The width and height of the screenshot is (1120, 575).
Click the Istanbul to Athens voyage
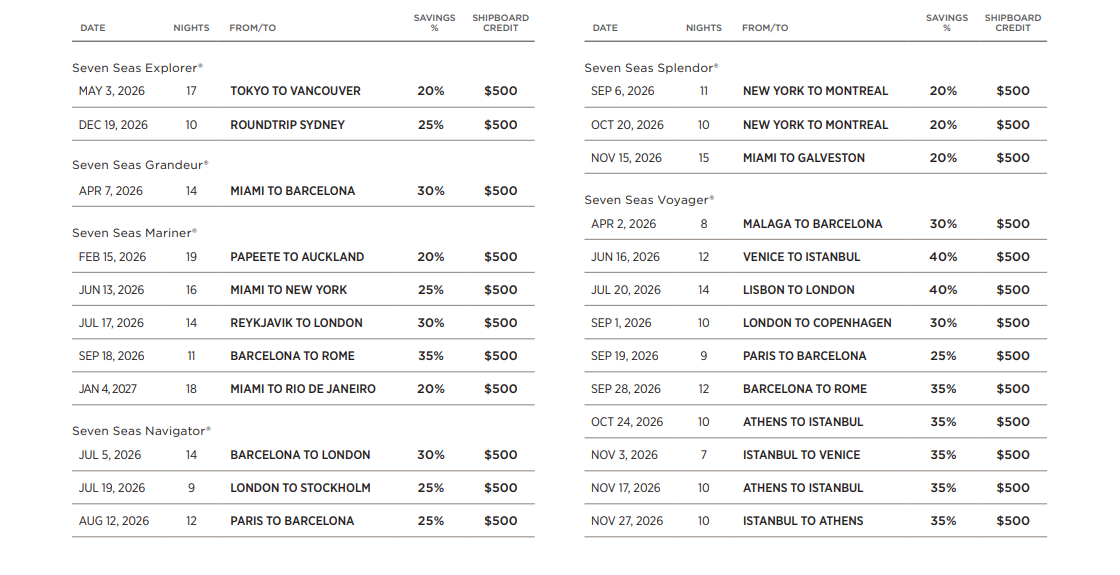click(x=803, y=521)
